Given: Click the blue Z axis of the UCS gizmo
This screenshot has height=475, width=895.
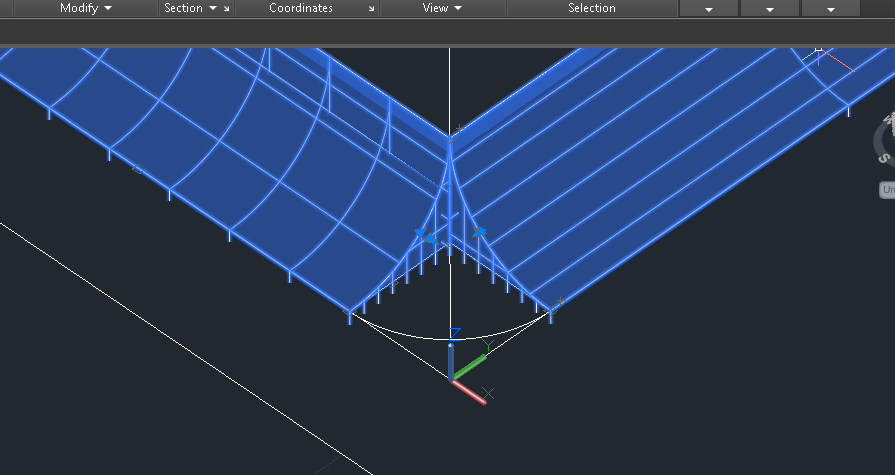Looking at the screenshot, I should click(451, 360).
